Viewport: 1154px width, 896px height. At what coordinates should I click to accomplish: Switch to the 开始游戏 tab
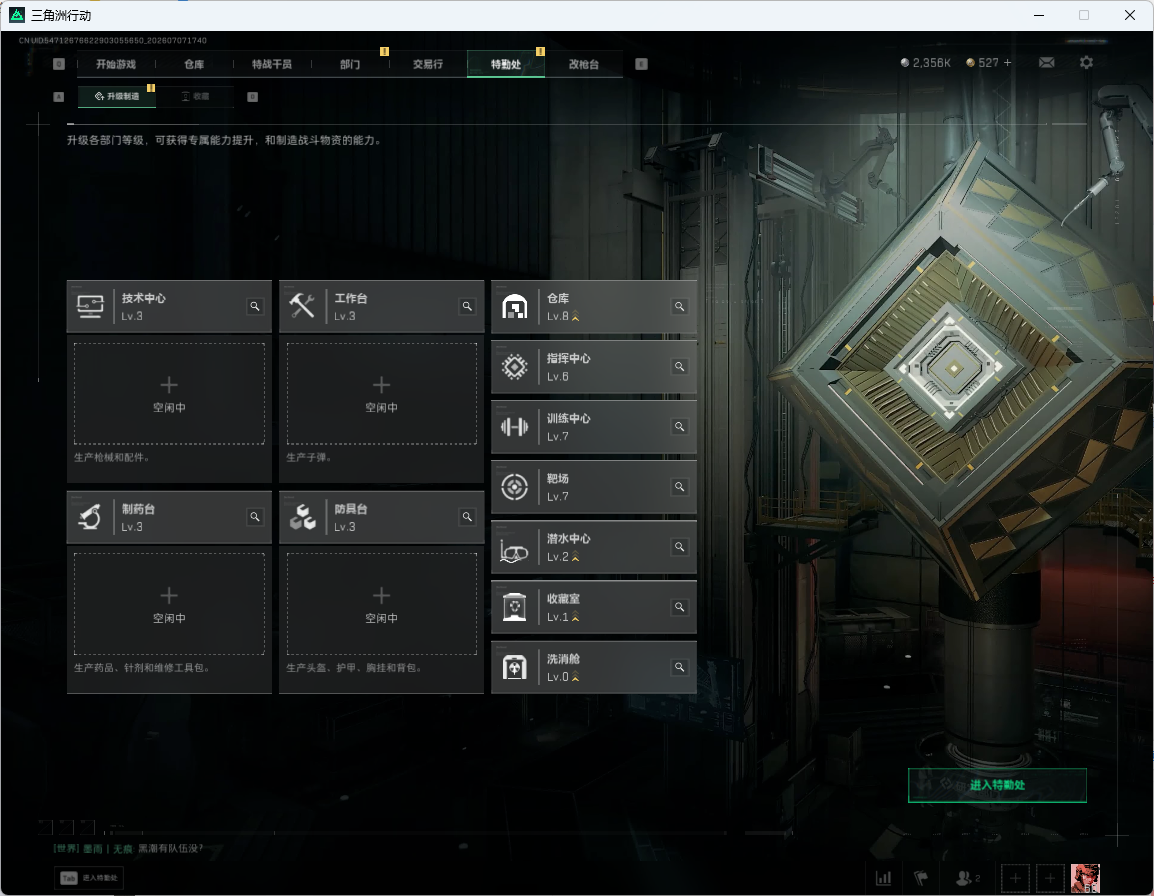coord(116,64)
